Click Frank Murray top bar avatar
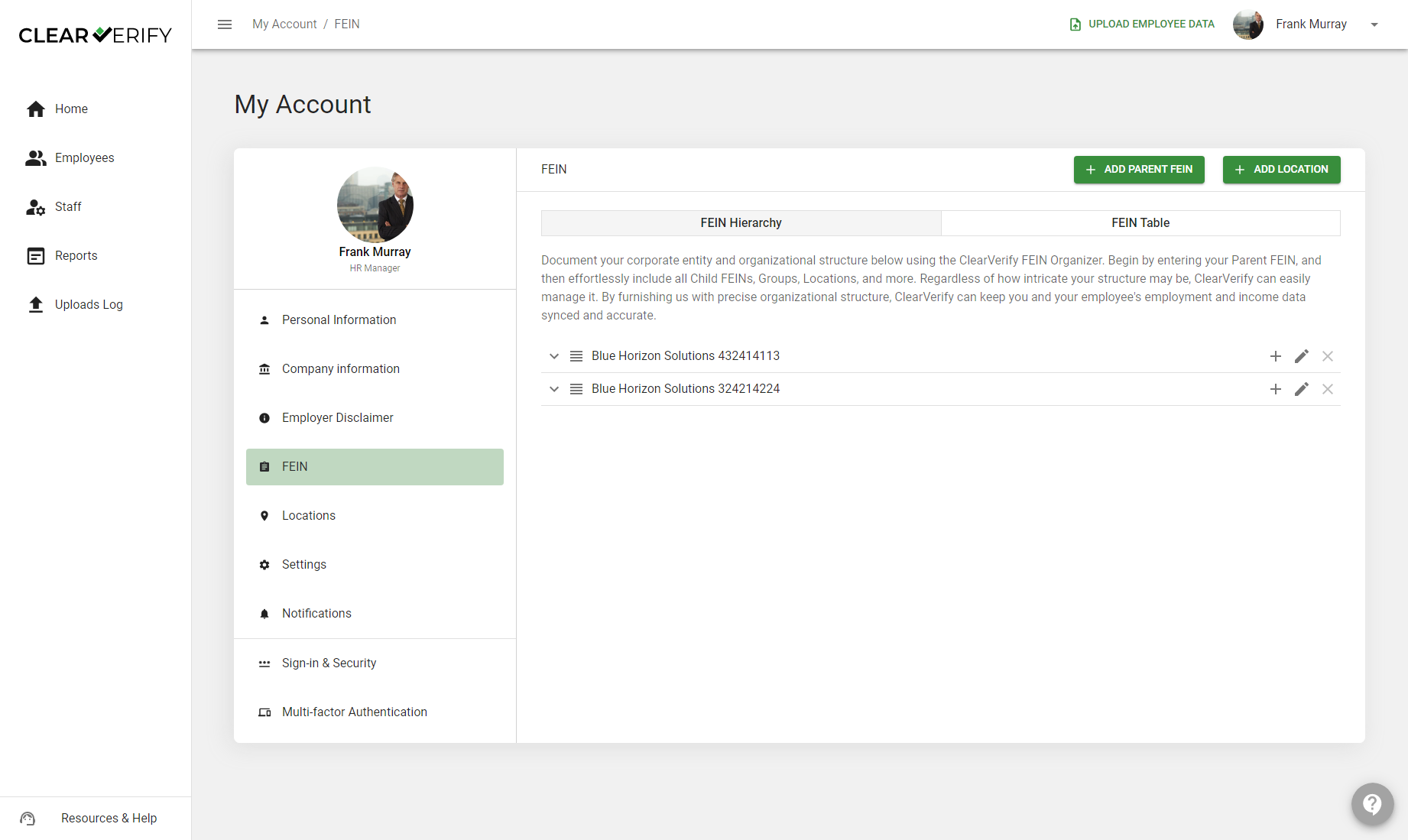Viewport: 1408px width, 840px height. [1248, 24]
